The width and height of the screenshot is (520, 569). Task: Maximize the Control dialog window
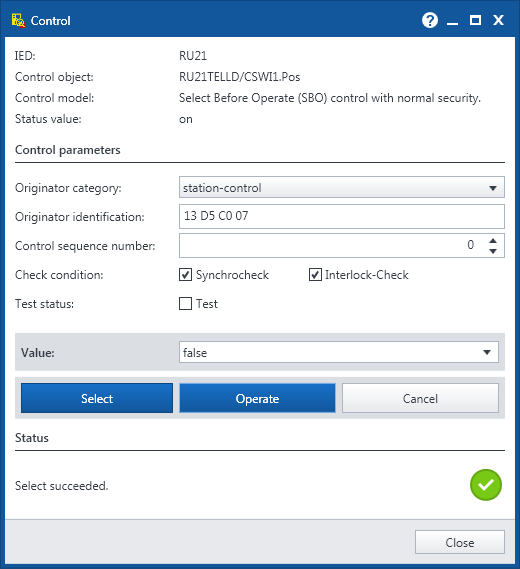[x=475, y=20]
